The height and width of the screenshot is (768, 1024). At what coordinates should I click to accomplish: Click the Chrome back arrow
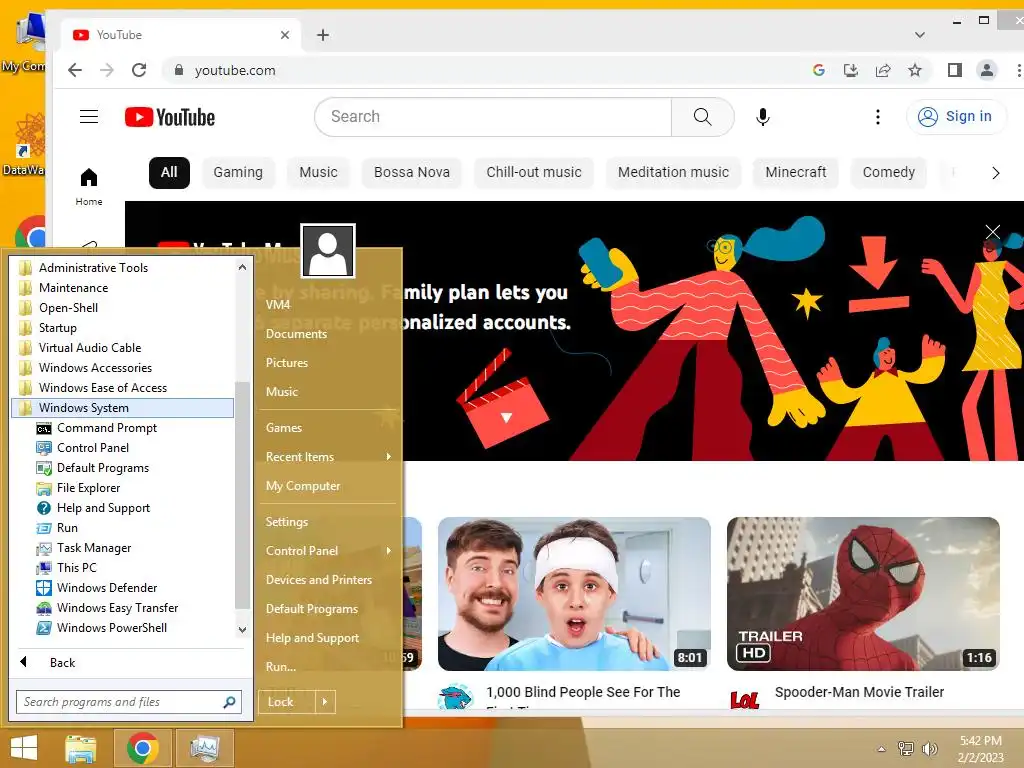pos(75,70)
